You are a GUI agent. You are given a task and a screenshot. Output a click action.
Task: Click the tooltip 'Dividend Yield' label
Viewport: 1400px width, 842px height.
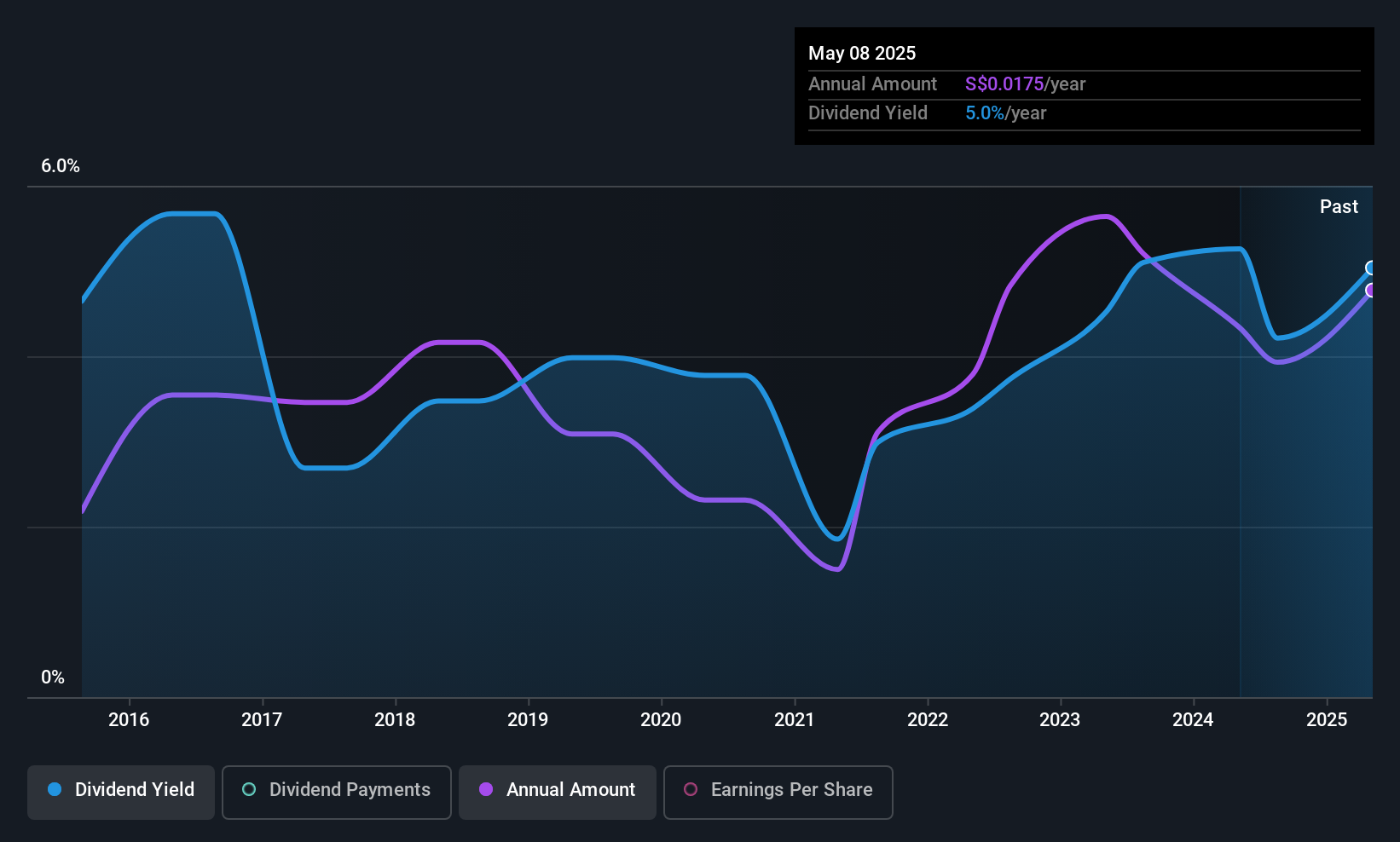(x=868, y=112)
